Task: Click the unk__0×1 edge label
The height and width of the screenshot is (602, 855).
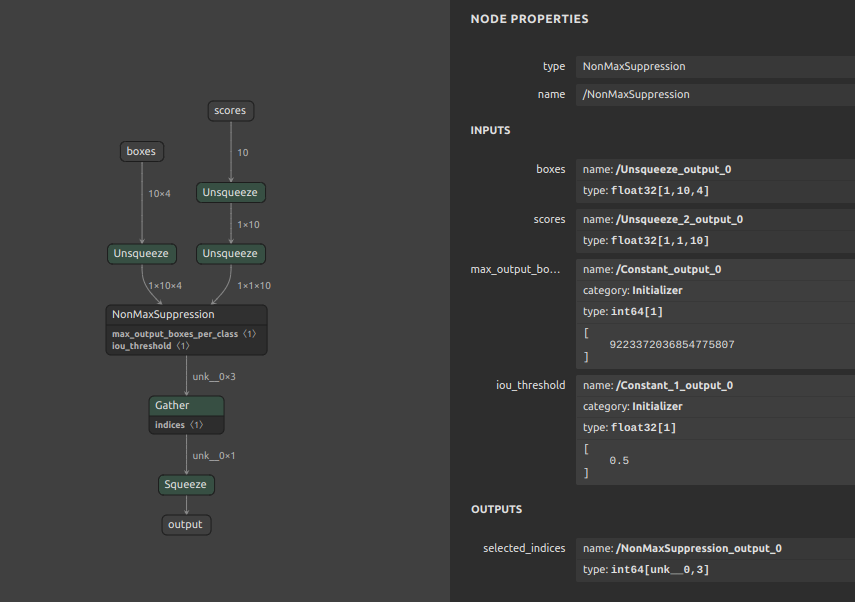Action: pos(214,456)
